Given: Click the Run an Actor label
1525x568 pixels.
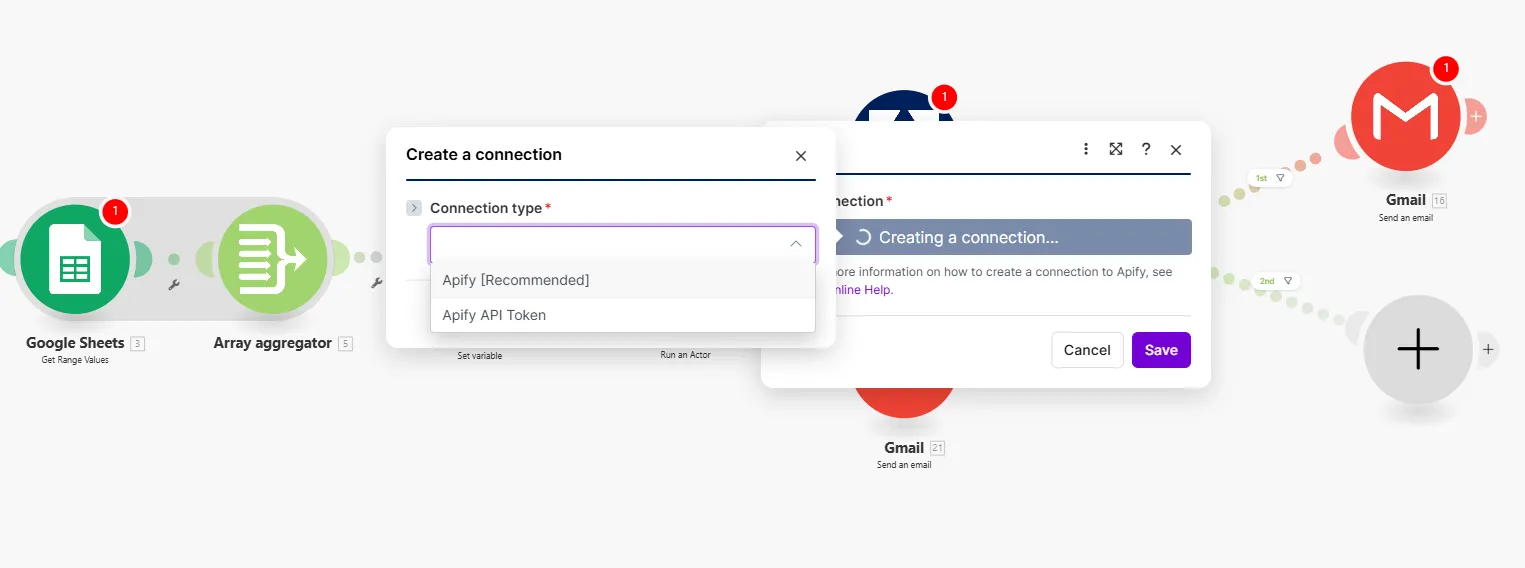Looking at the screenshot, I should [x=685, y=355].
